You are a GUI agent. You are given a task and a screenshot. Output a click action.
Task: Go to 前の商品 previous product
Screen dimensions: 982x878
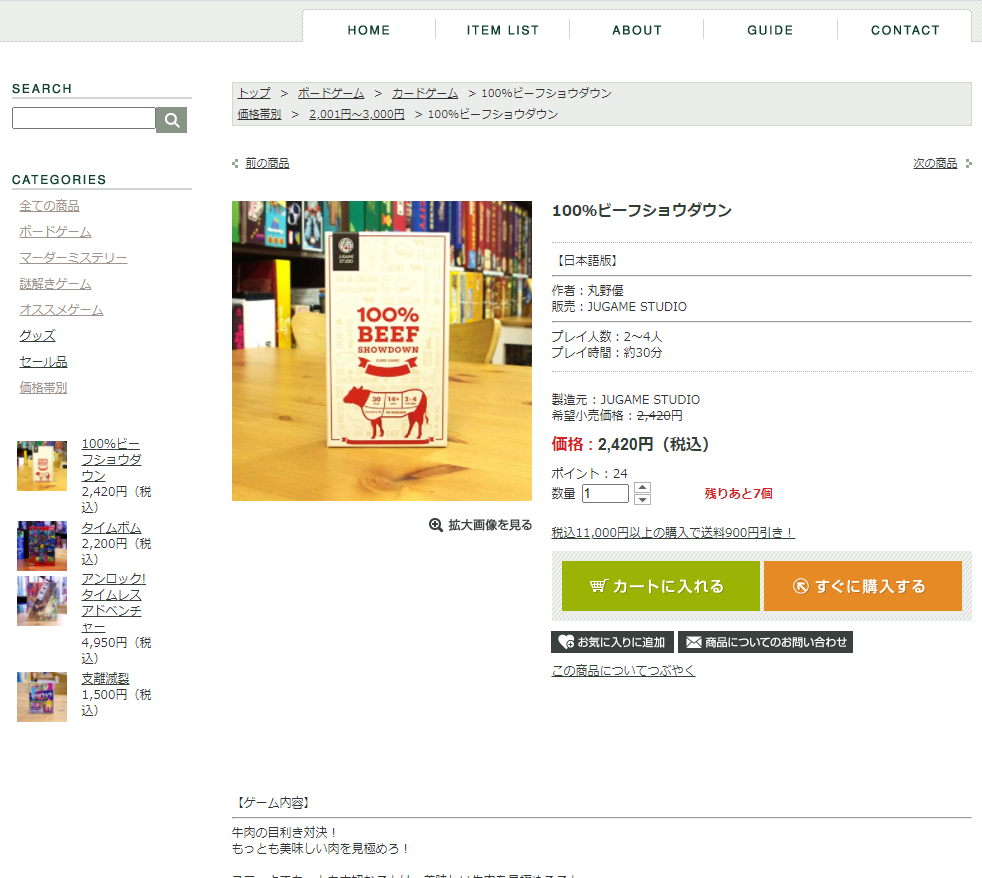[267, 163]
